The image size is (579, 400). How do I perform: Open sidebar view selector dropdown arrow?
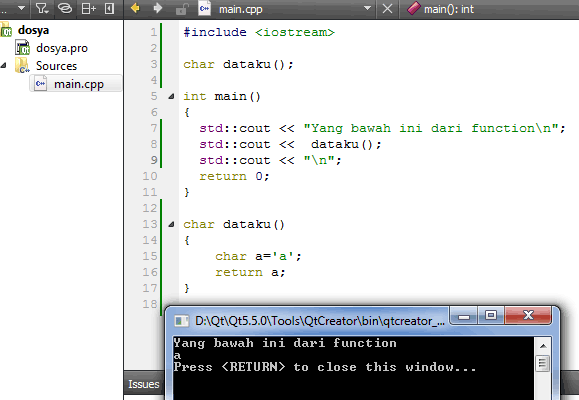pos(22,8)
